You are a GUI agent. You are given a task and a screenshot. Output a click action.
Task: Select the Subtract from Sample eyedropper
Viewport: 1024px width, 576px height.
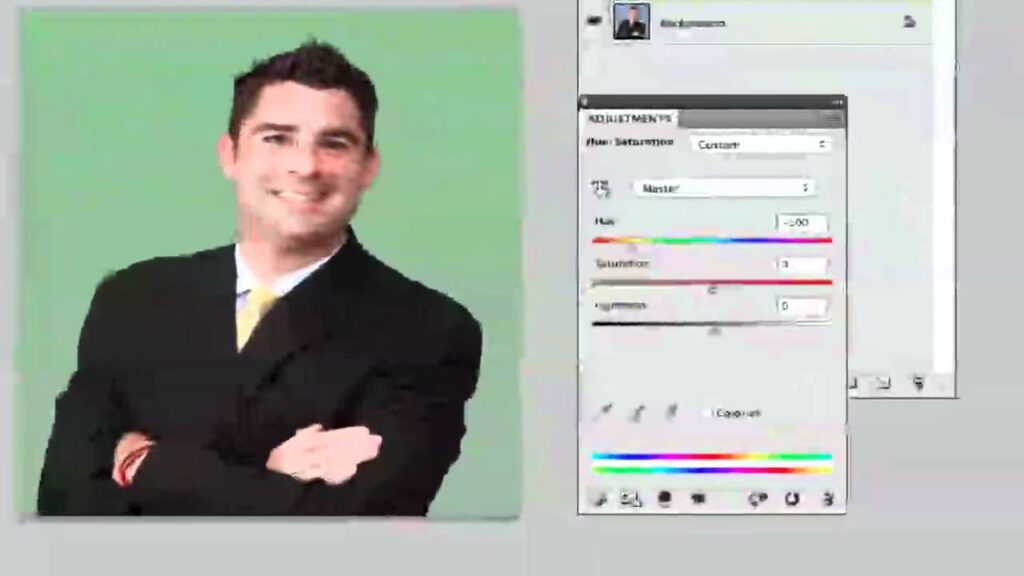pos(672,412)
